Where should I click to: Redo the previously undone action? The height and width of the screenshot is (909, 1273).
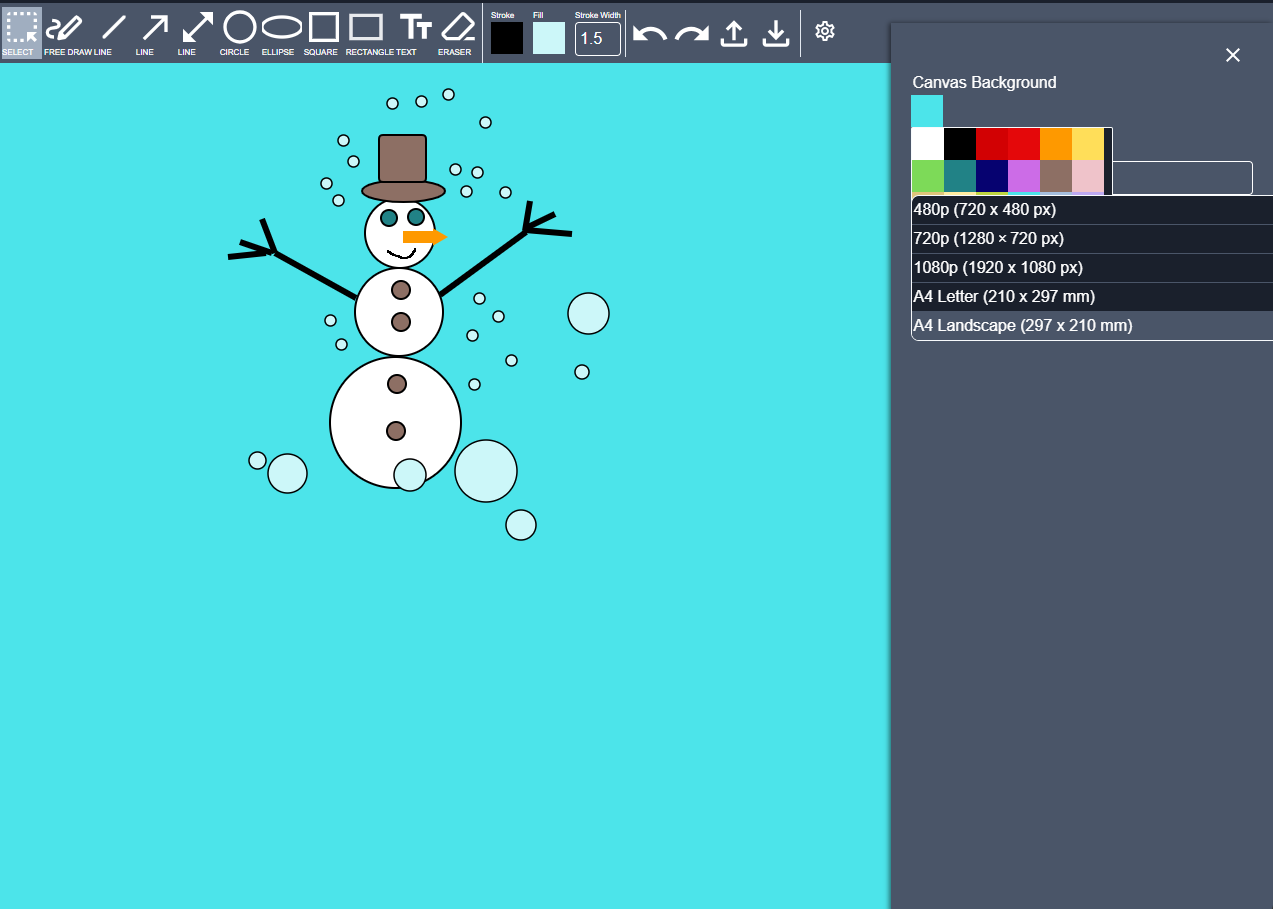click(x=692, y=33)
